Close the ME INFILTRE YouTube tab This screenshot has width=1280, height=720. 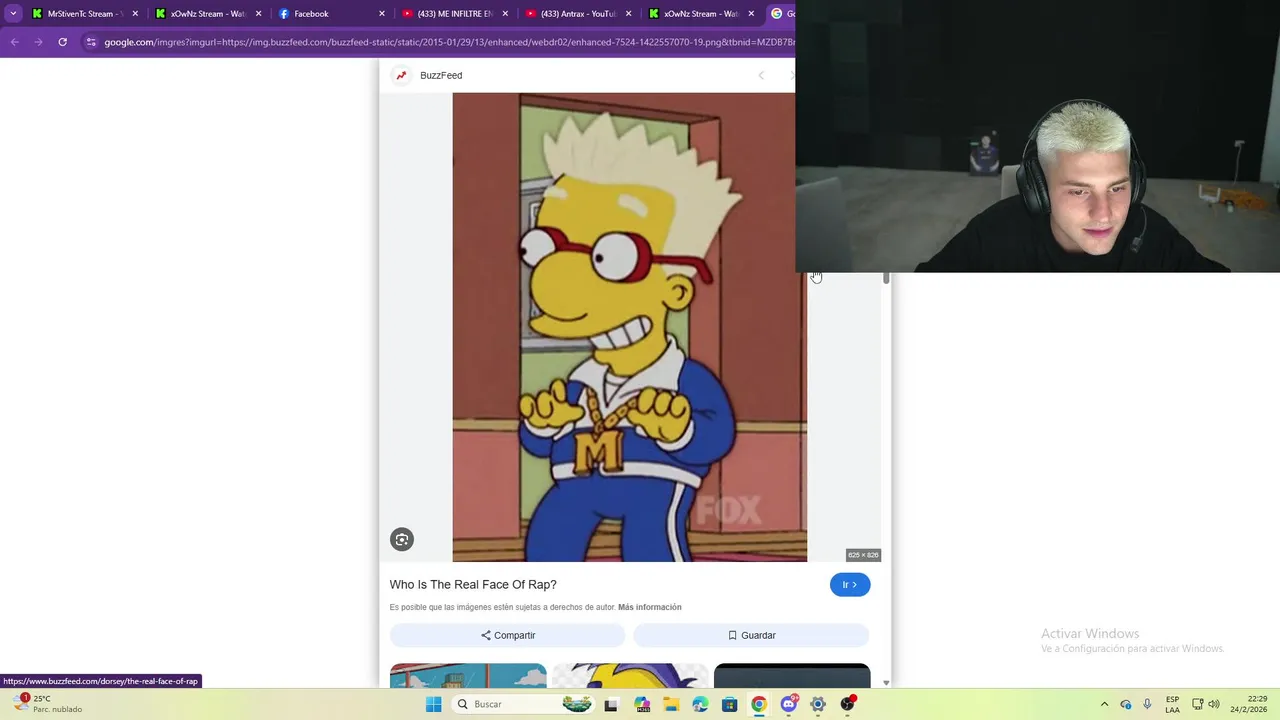pos(505,14)
